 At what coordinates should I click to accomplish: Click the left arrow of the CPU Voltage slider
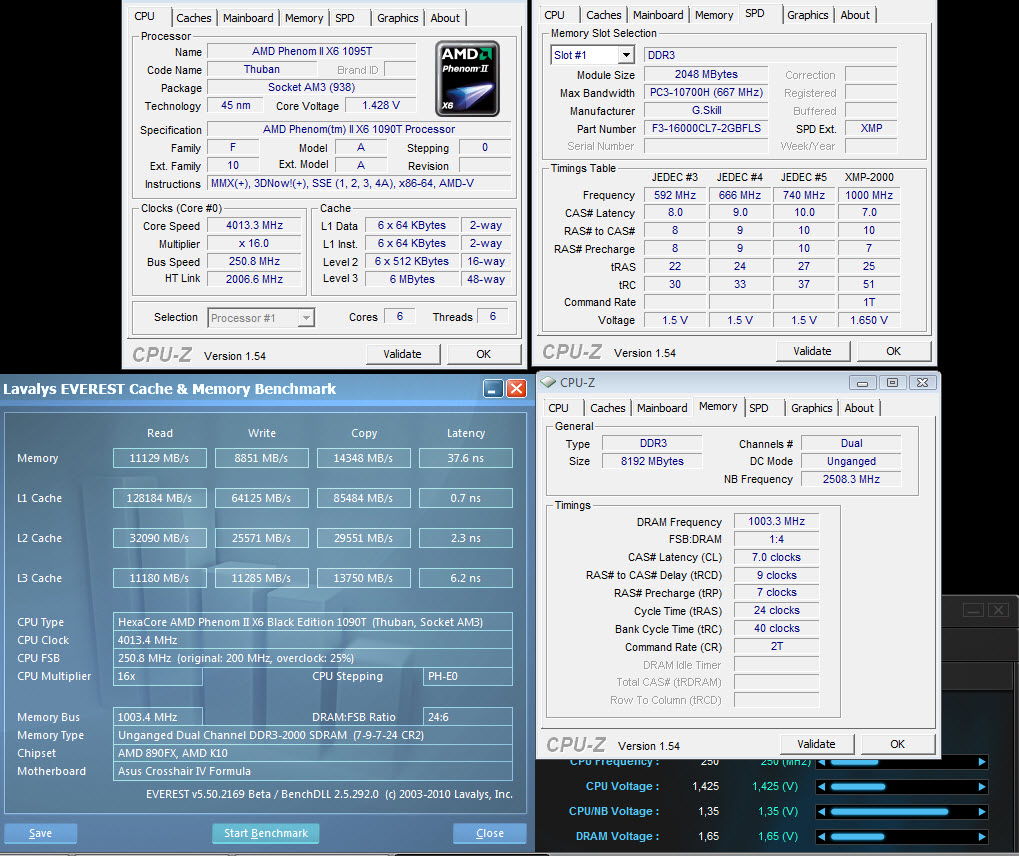coord(821,786)
